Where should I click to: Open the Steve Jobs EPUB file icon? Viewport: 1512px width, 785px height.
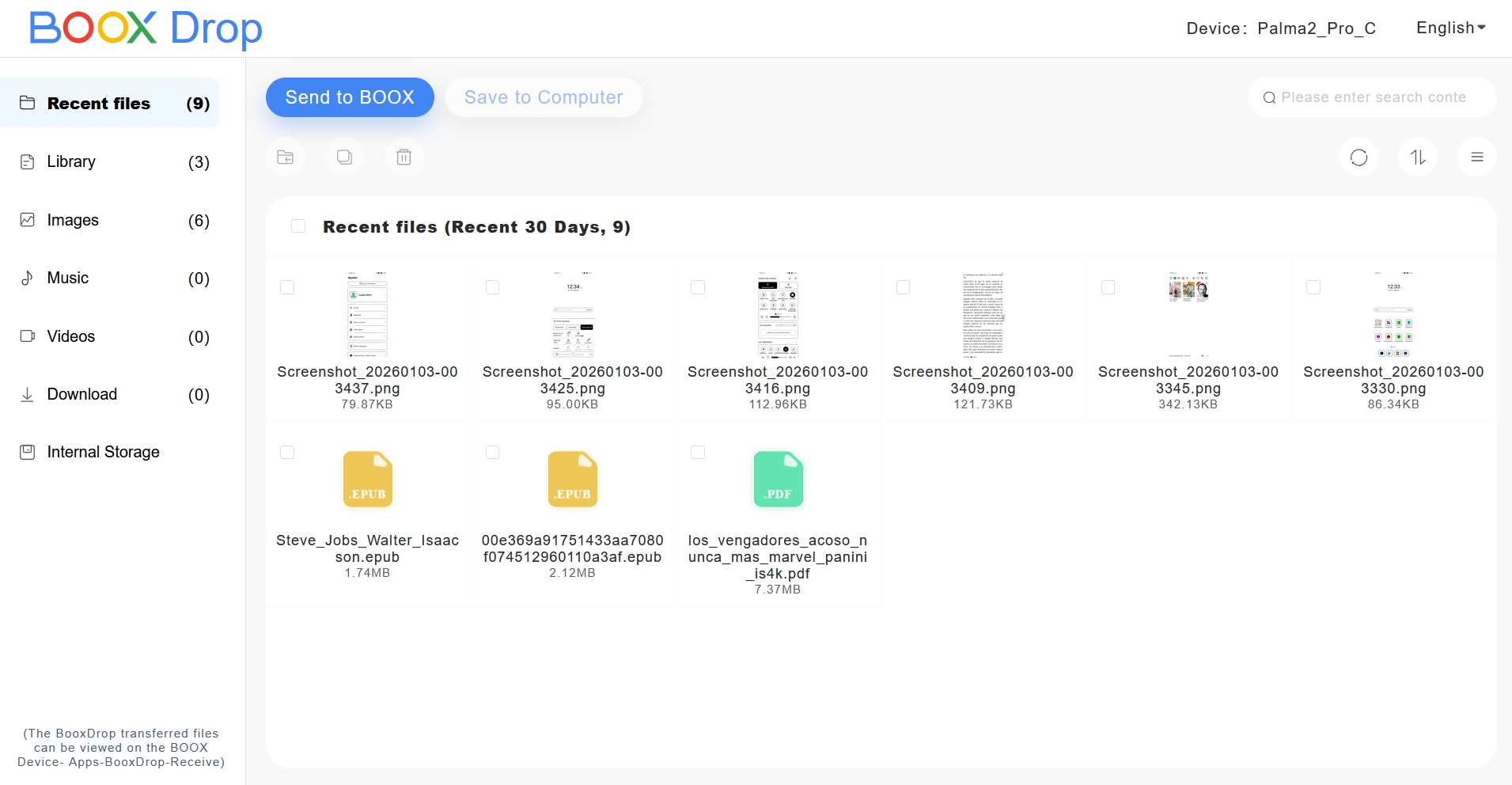pyautogui.click(x=367, y=480)
